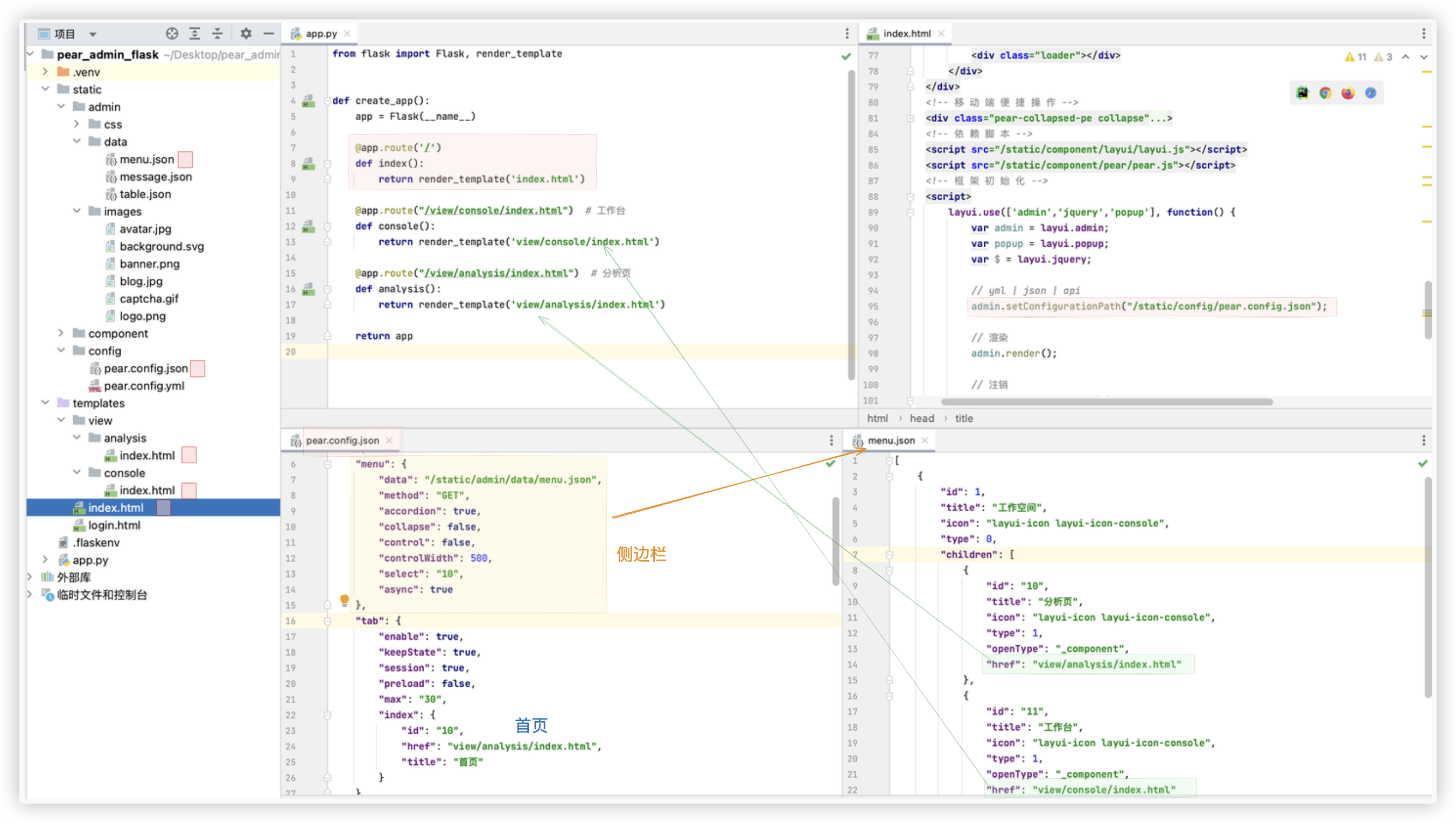Click the yellow lightbulb intention icon
Viewport: 1456px width, 823px height.
click(344, 601)
